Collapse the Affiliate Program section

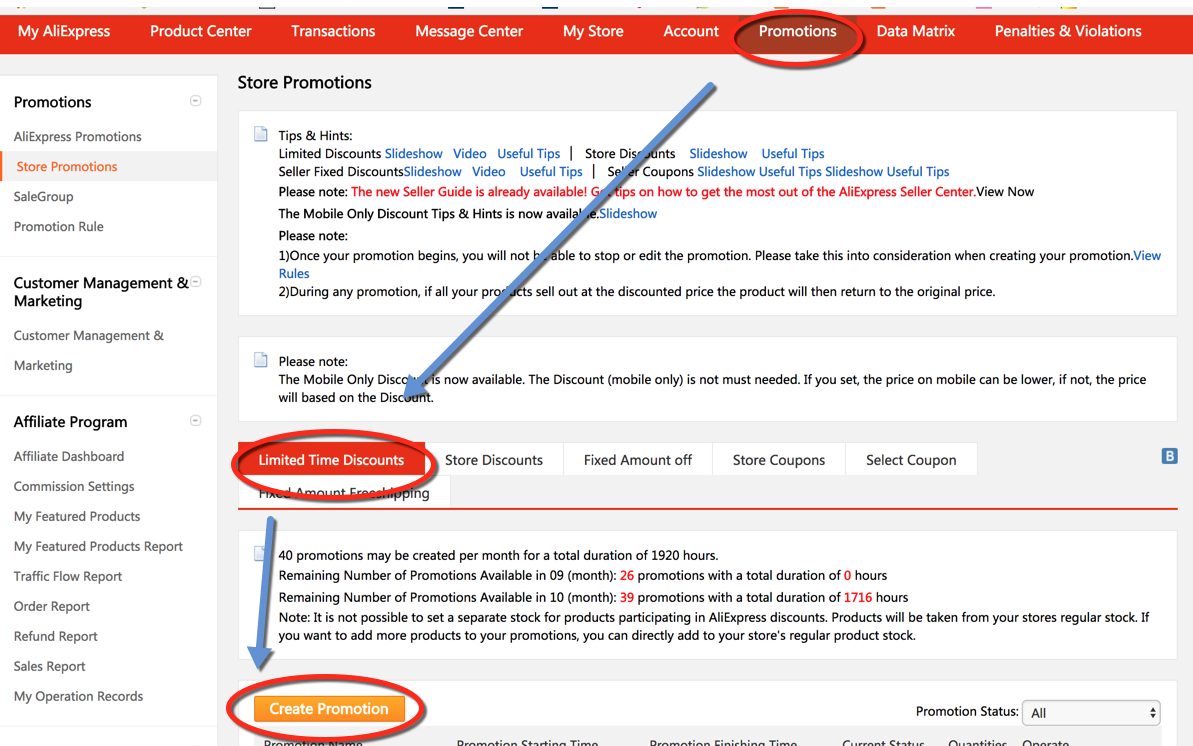pos(196,420)
